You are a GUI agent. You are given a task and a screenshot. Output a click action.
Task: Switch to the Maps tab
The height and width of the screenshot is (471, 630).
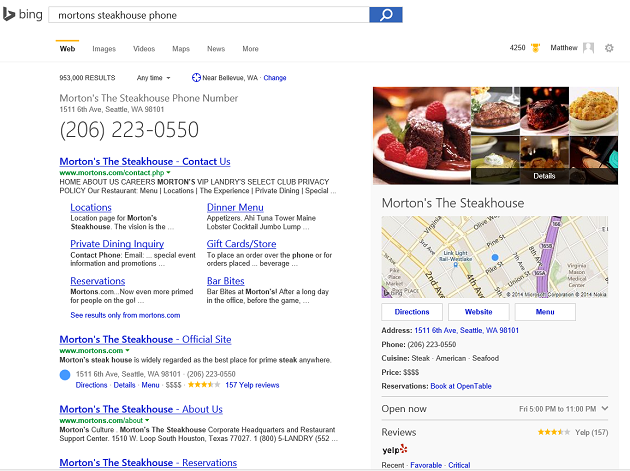click(x=181, y=49)
